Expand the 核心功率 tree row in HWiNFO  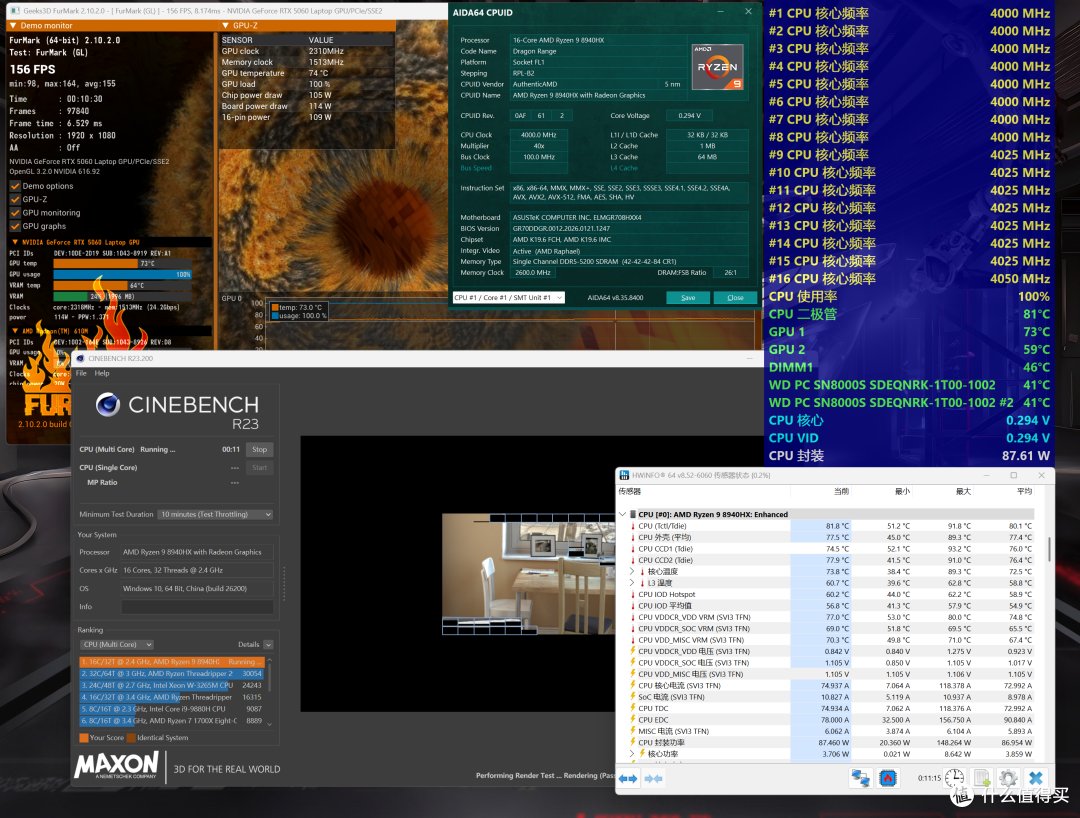[x=632, y=754]
